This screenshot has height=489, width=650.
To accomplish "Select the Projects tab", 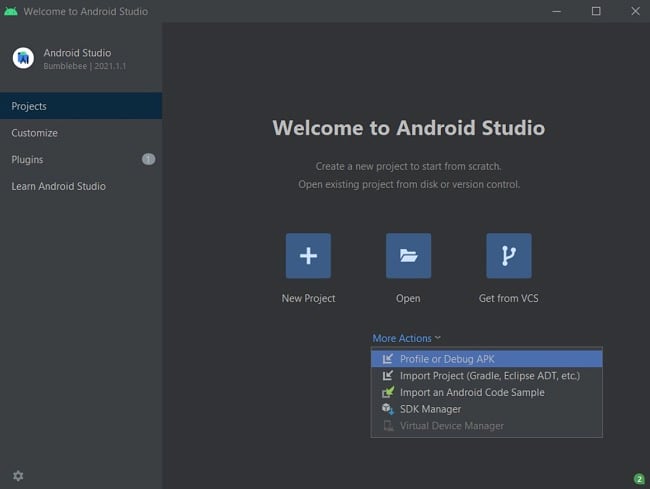I will pos(81,106).
